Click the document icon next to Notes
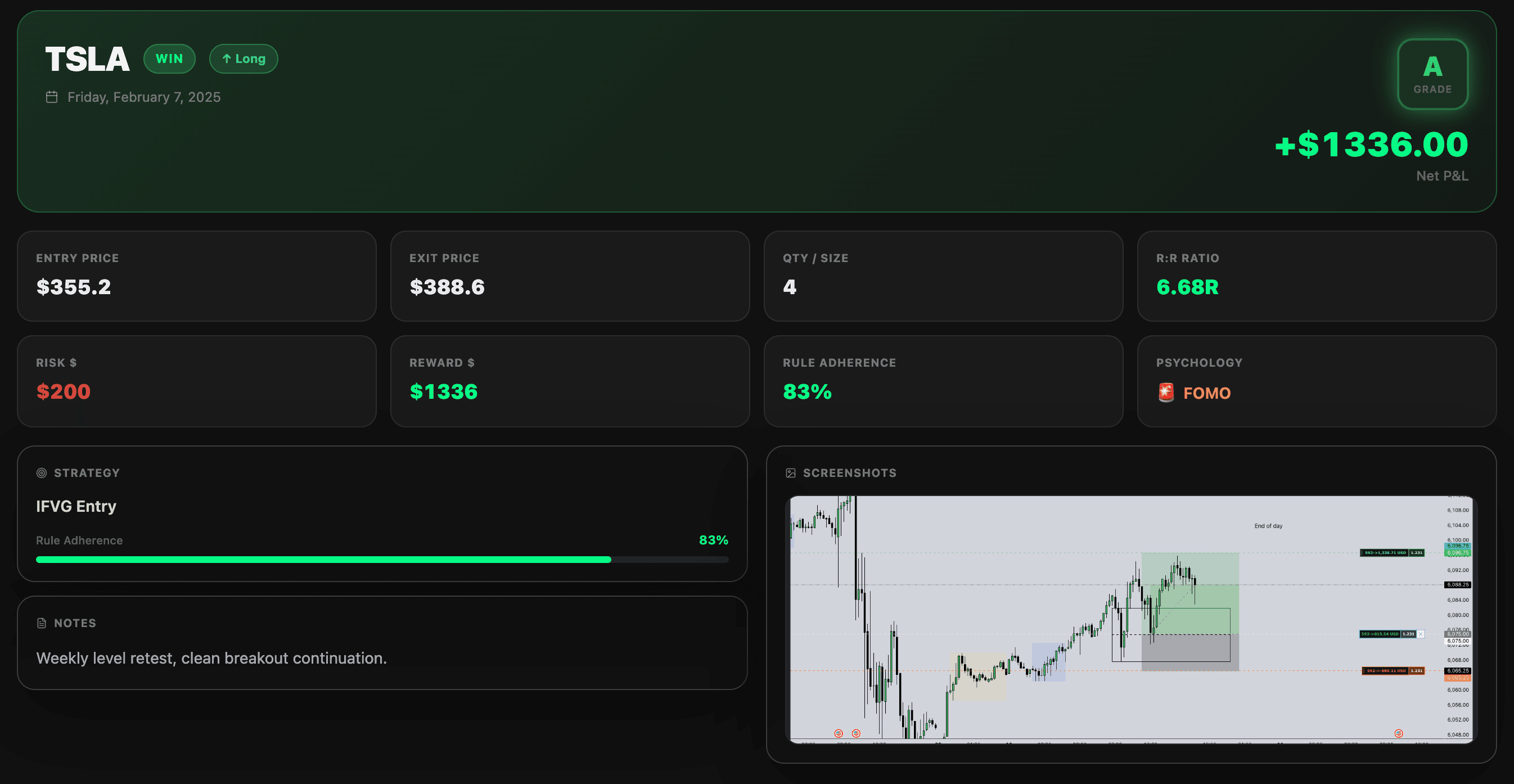 pyautogui.click(x=42, y=623)
